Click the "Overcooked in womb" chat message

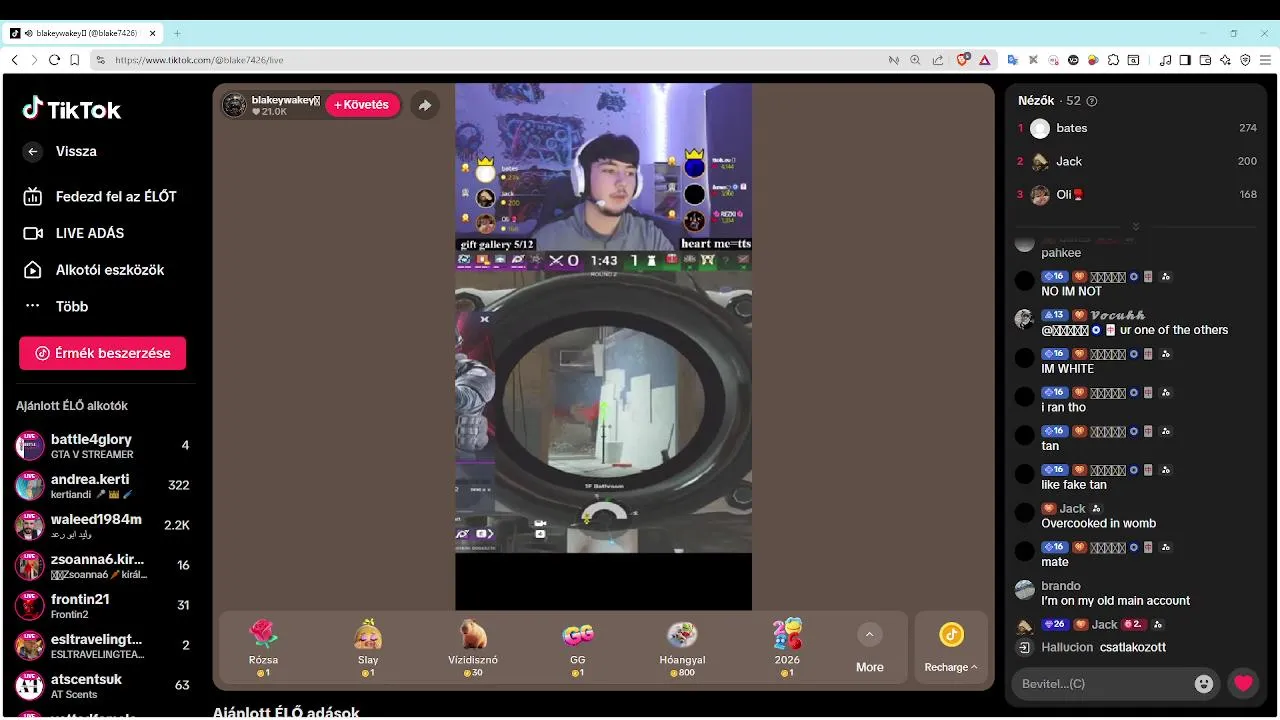1098,523
